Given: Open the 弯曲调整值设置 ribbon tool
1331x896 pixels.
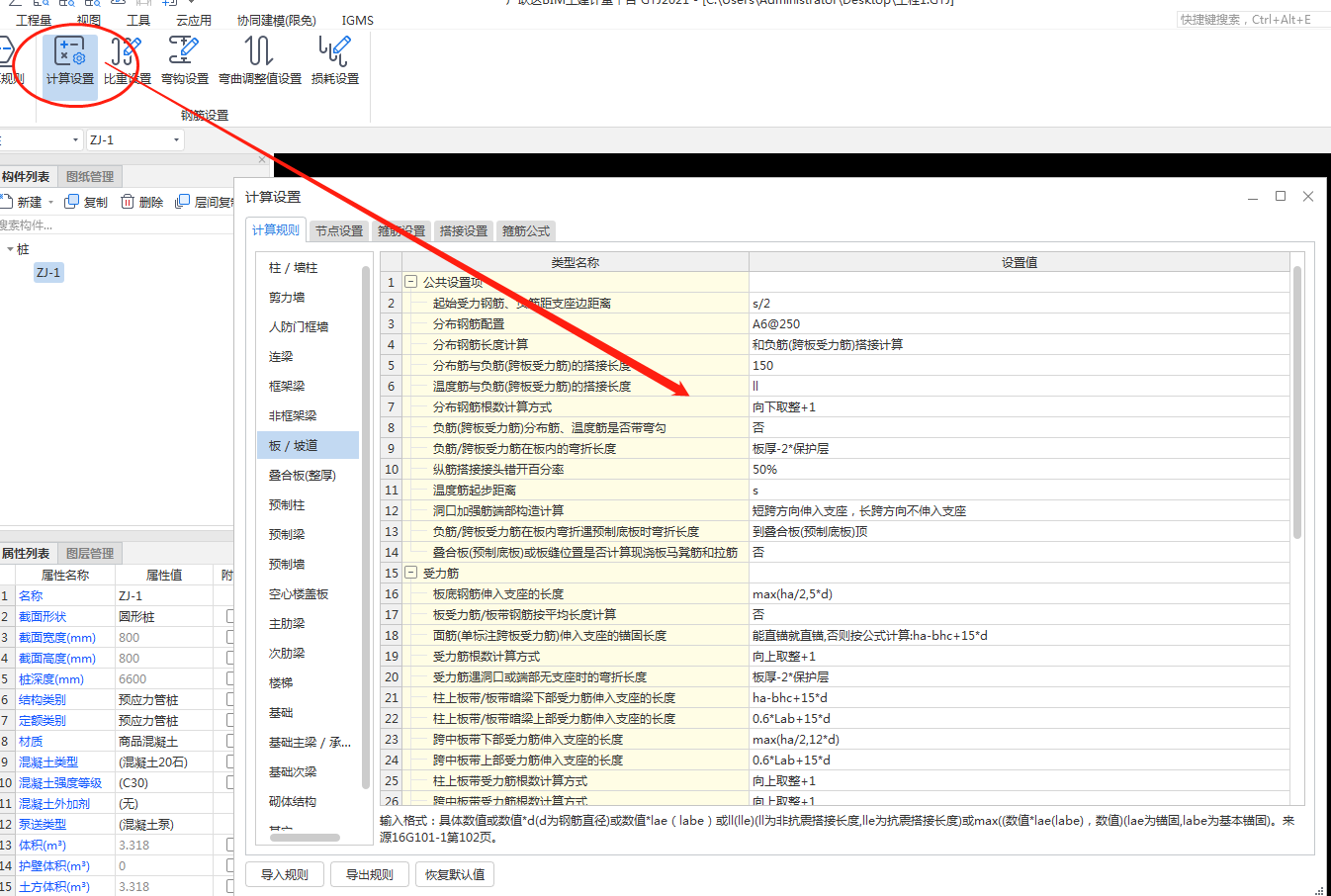Looking at the screenshot, I should [259, 59].
